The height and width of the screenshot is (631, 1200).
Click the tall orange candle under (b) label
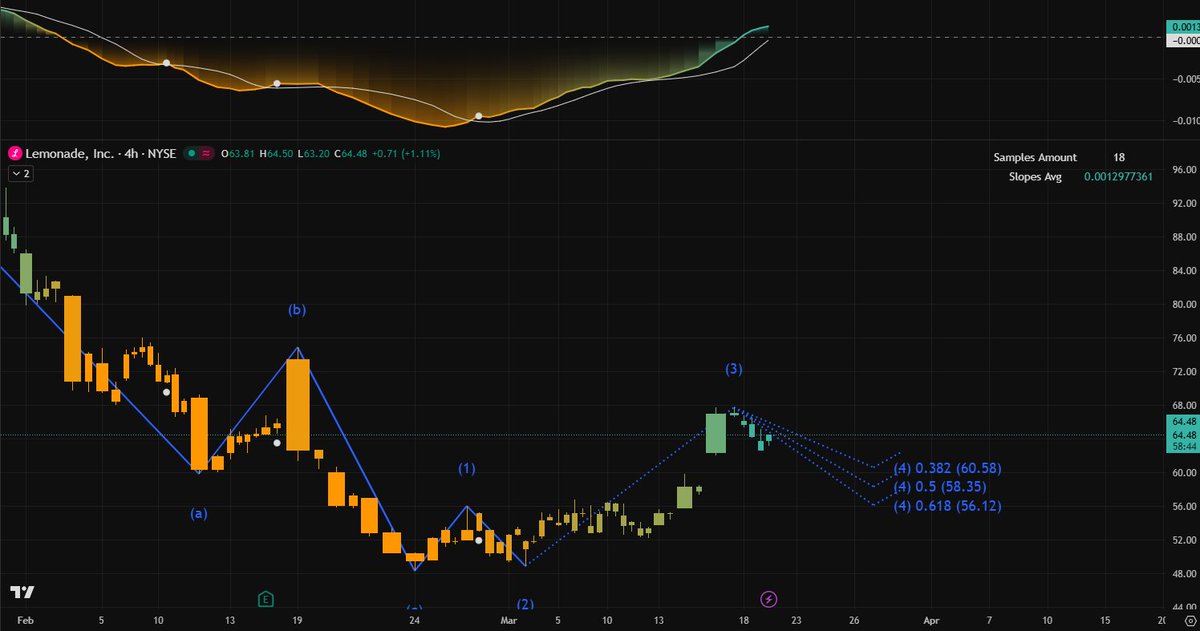point(298,405)
